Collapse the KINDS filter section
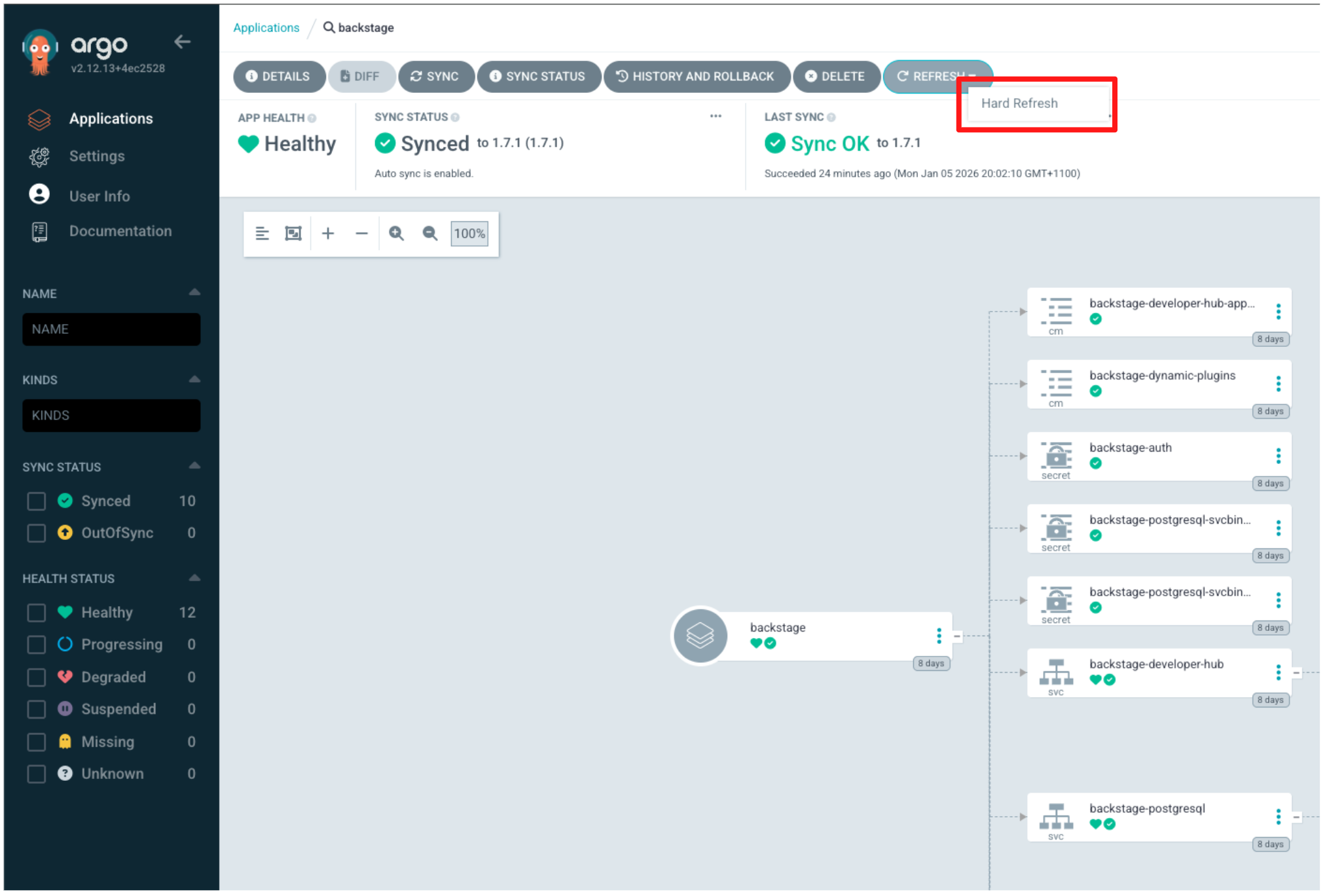The width and height of the screenshot is (1325, 896). click(x=194, y=380)
